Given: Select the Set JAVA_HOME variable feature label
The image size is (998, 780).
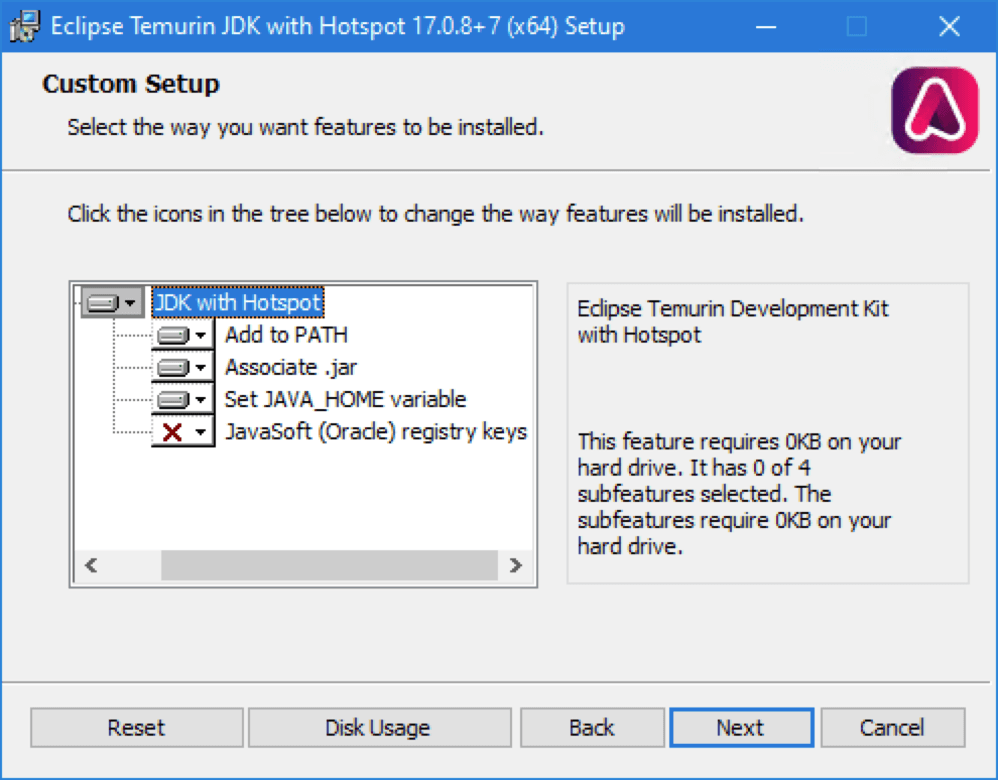Looking at the screenshot, I should tap(346, 400).
